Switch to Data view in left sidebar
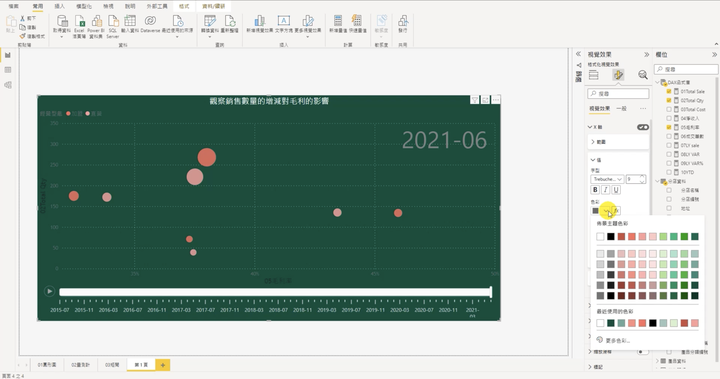Image resolution: width=720 pixels, height=379 pixels. [8, 70]
